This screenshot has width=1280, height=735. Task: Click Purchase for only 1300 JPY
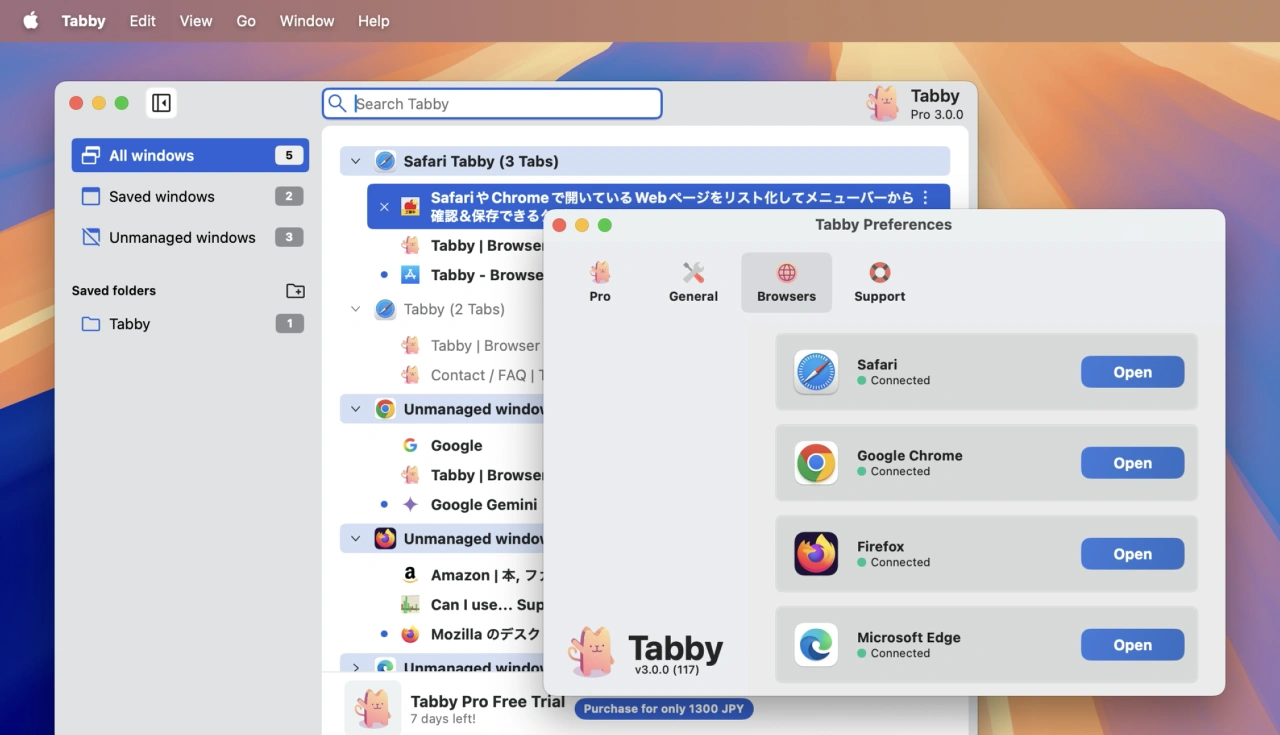pyautogui.click(x=664, y=709)
